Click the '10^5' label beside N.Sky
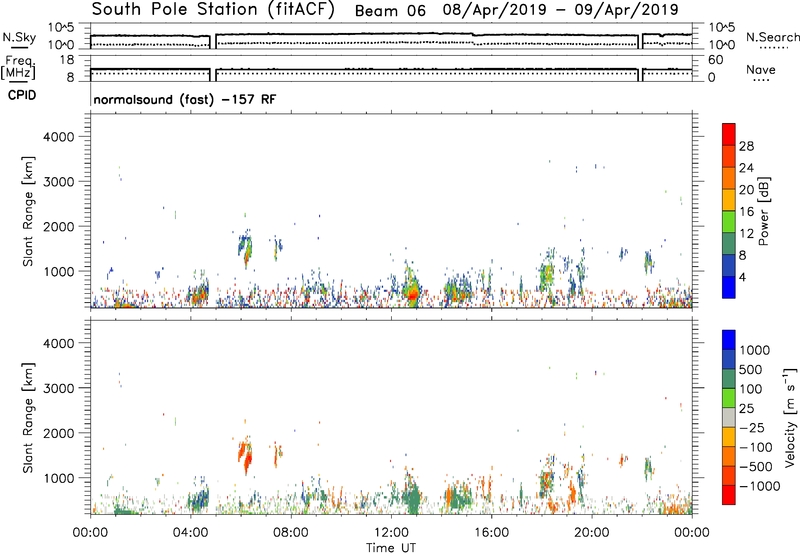This screenshot has height=554, width=800. click(x=61, y=27)
